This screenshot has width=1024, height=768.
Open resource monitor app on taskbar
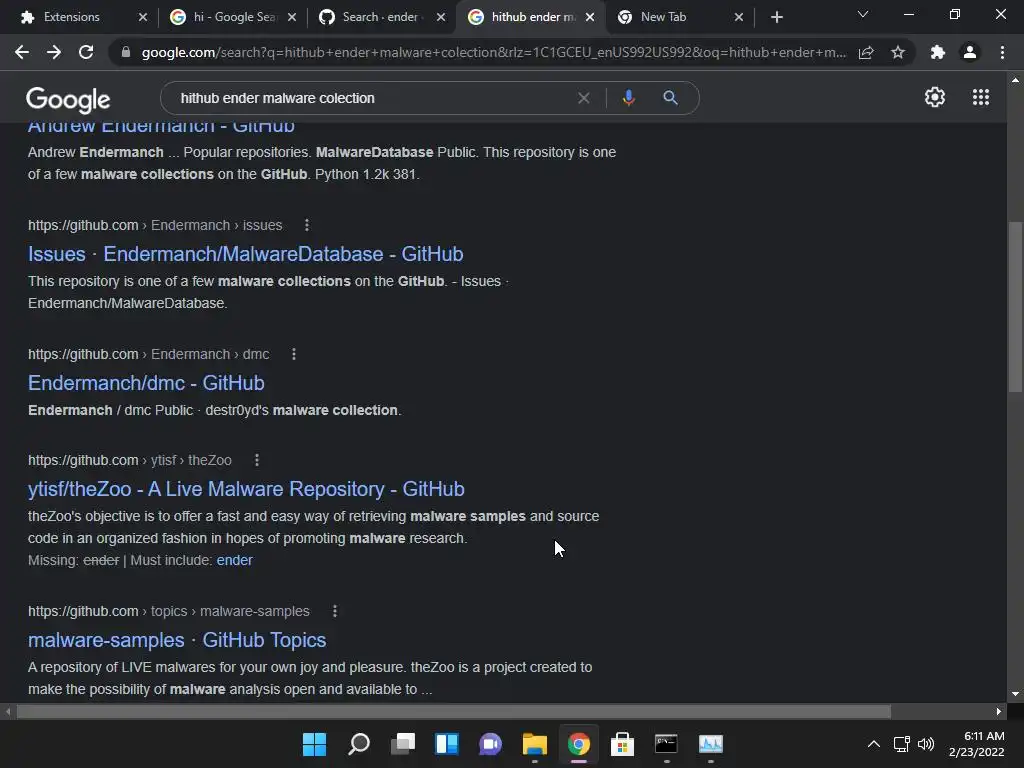[711, 744]
